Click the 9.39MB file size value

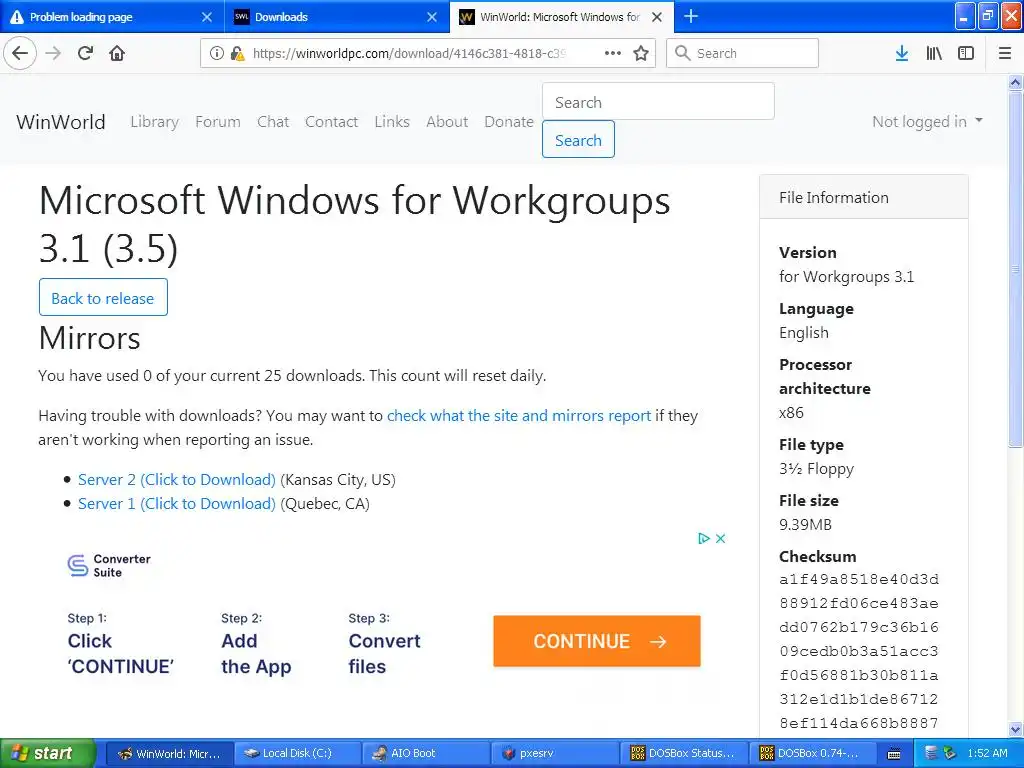805,524
